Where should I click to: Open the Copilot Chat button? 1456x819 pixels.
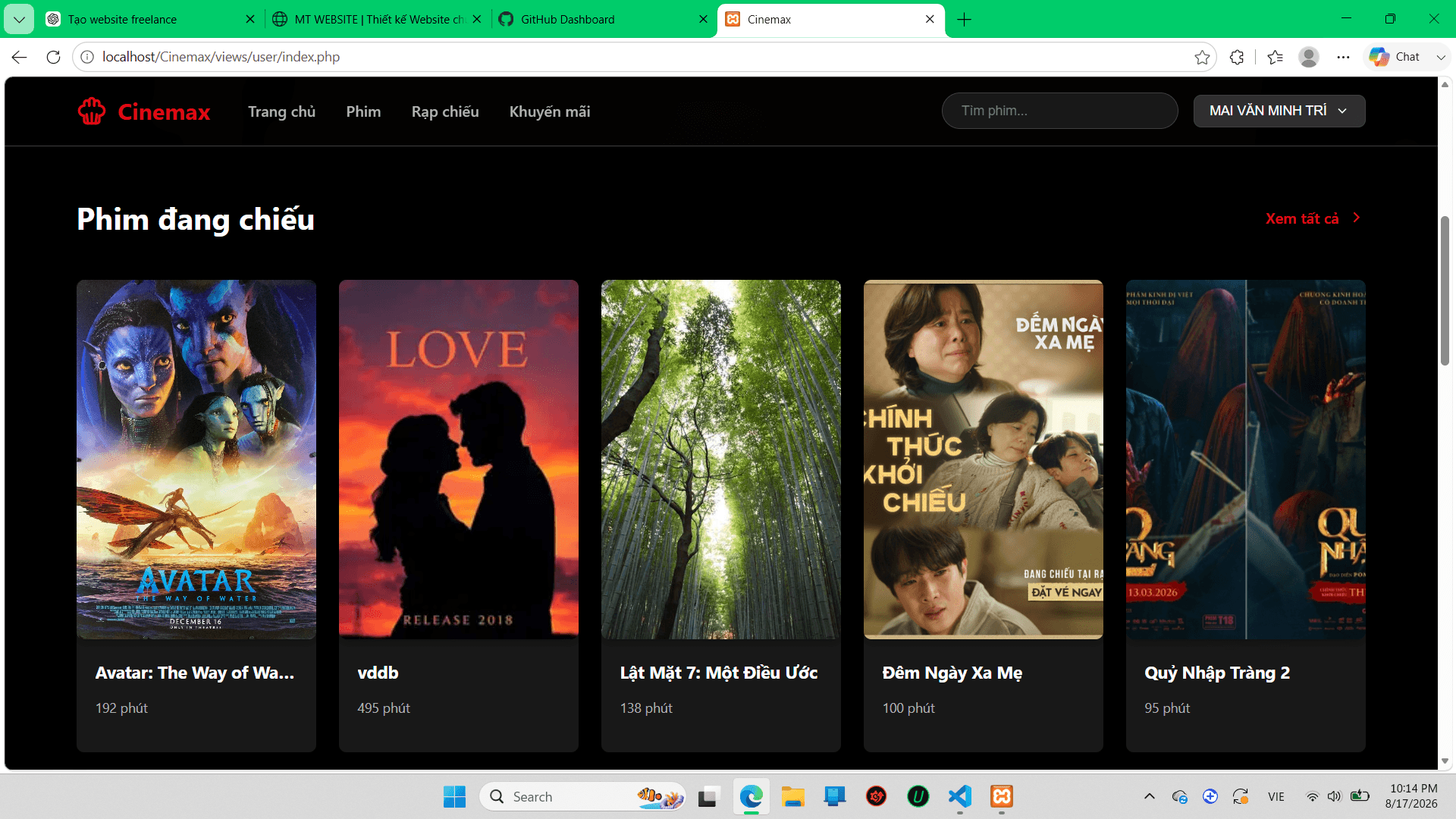point(1395,57)
